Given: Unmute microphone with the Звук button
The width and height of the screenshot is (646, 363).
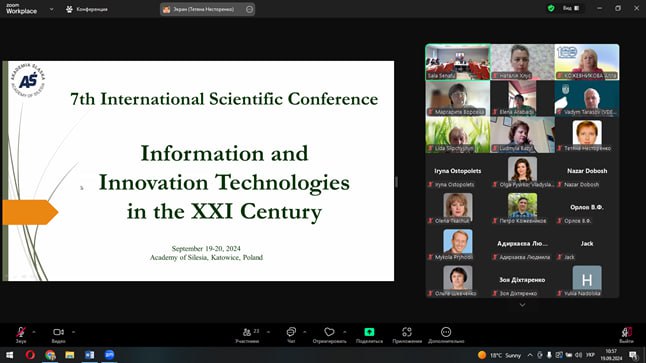Looking at the screenshot, I should point(21,335).
